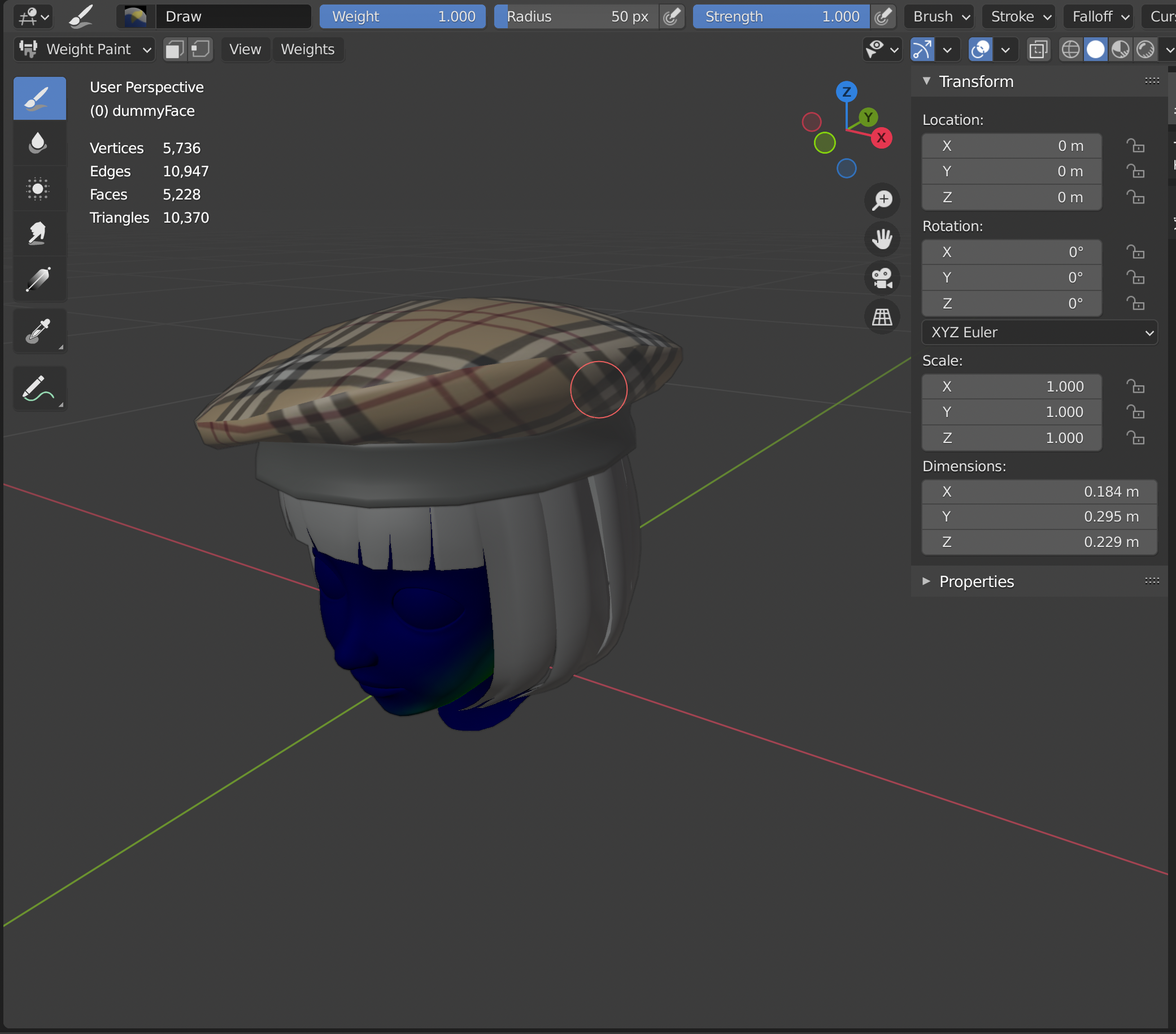Click the pan view hand icon
Screen dimensions: 1176x1034
(882, 239)
